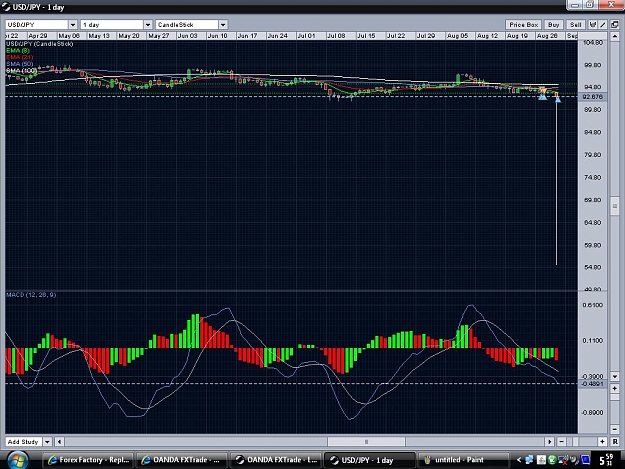
Task: Select USD/JPY - 1 day taskbar item
Action: [x=370, y=460]
